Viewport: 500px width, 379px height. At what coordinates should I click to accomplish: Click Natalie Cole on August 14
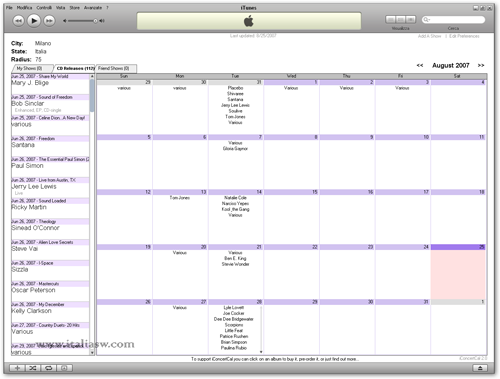tap(235, 198)
